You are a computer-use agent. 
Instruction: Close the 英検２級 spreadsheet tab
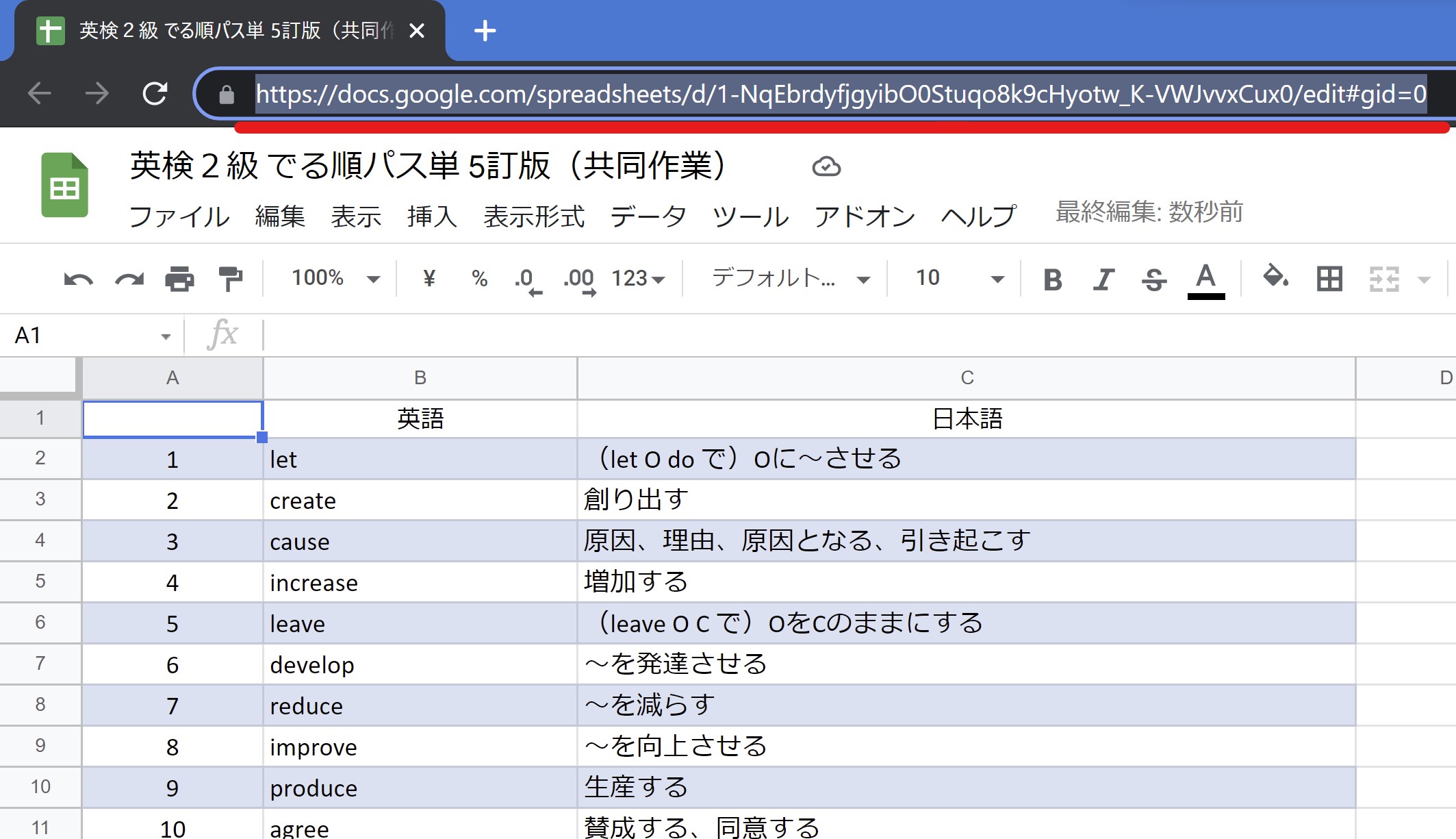(x=417, y=31)
